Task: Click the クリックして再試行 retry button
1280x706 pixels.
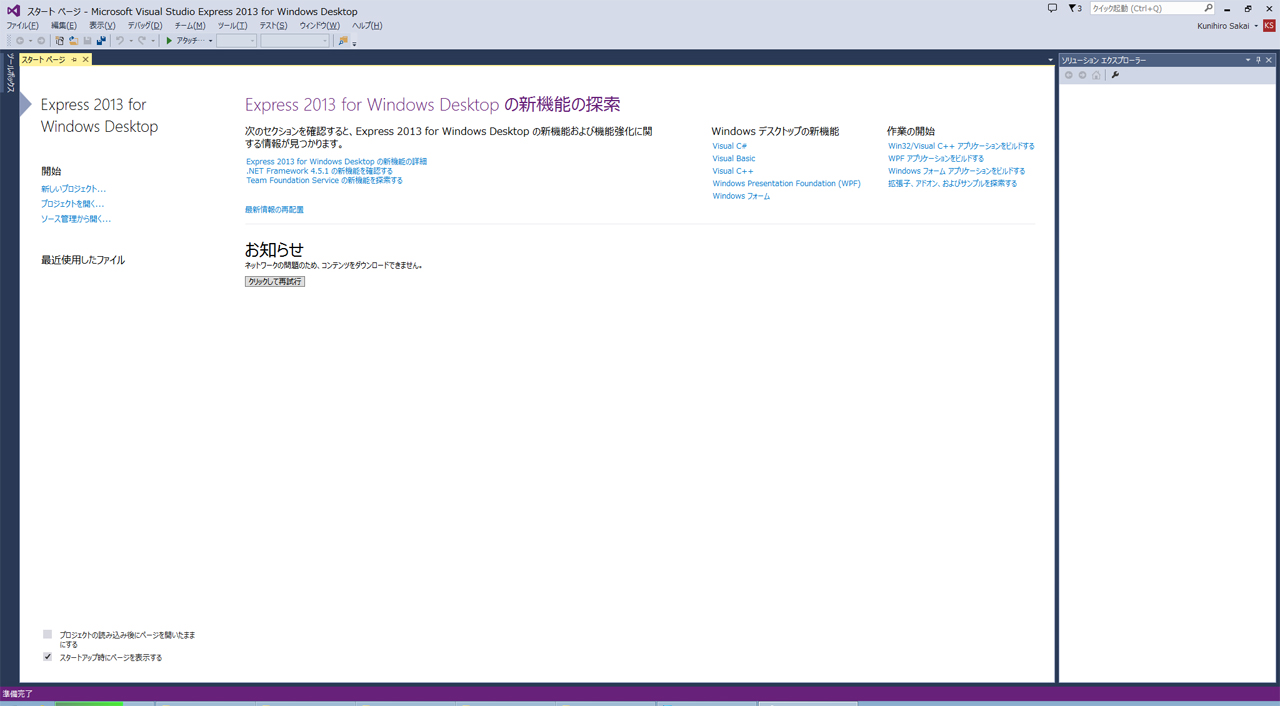Action: tap(275, 282)
